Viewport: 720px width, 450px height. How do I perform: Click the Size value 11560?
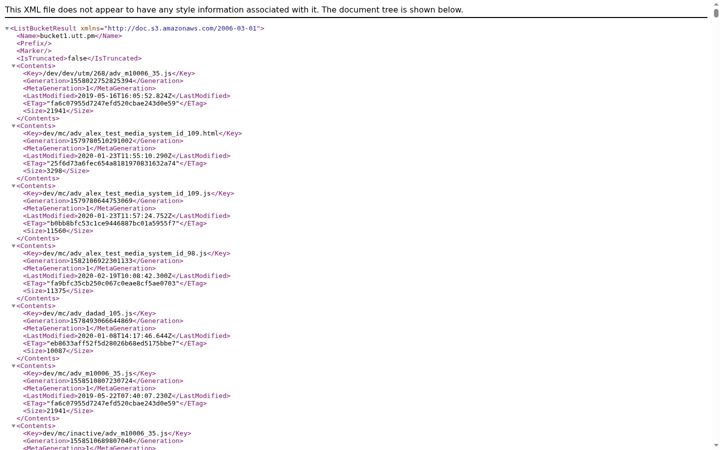tap(56, 231)
